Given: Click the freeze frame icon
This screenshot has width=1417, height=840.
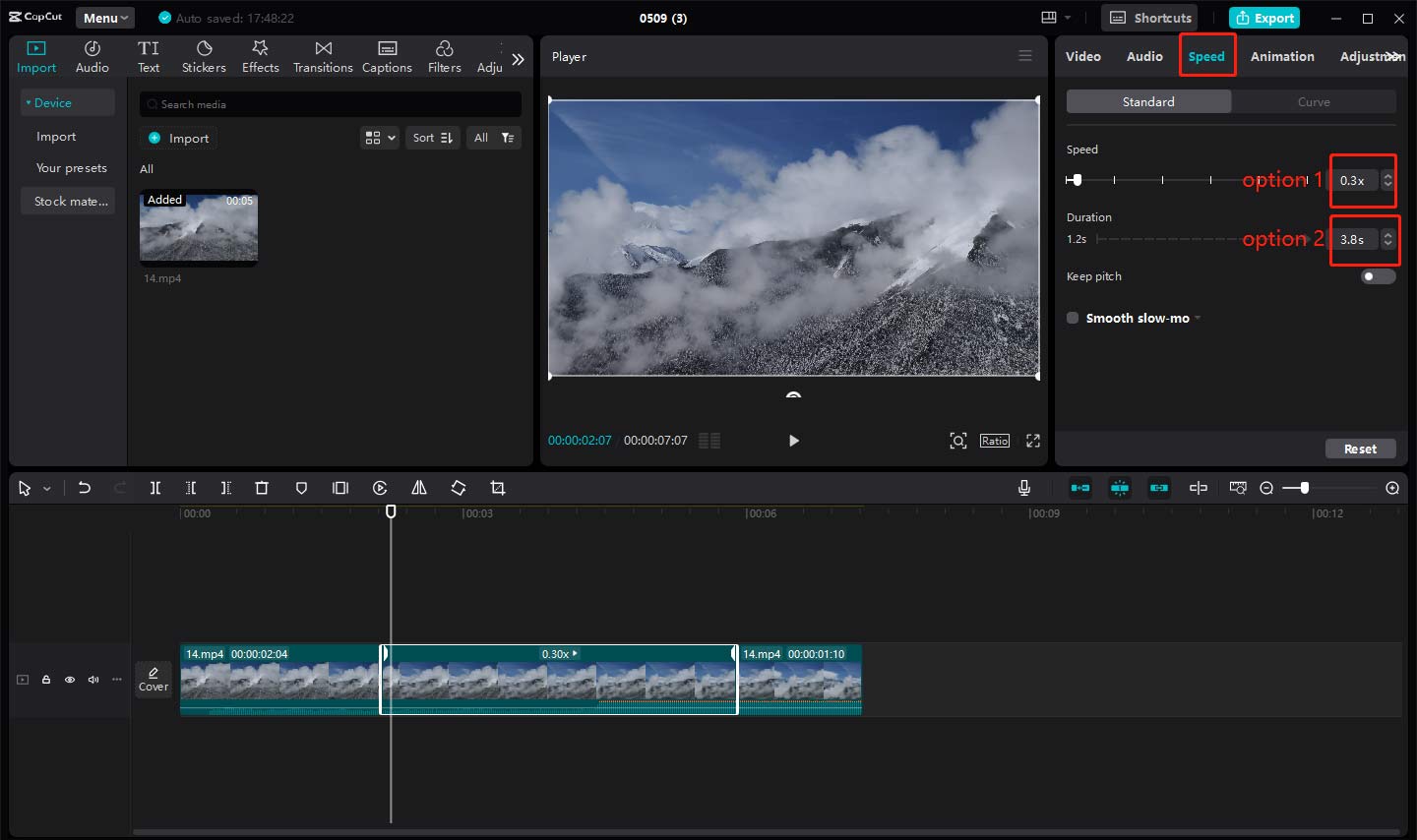Looking at the screenshot, I should coord(340,488).
